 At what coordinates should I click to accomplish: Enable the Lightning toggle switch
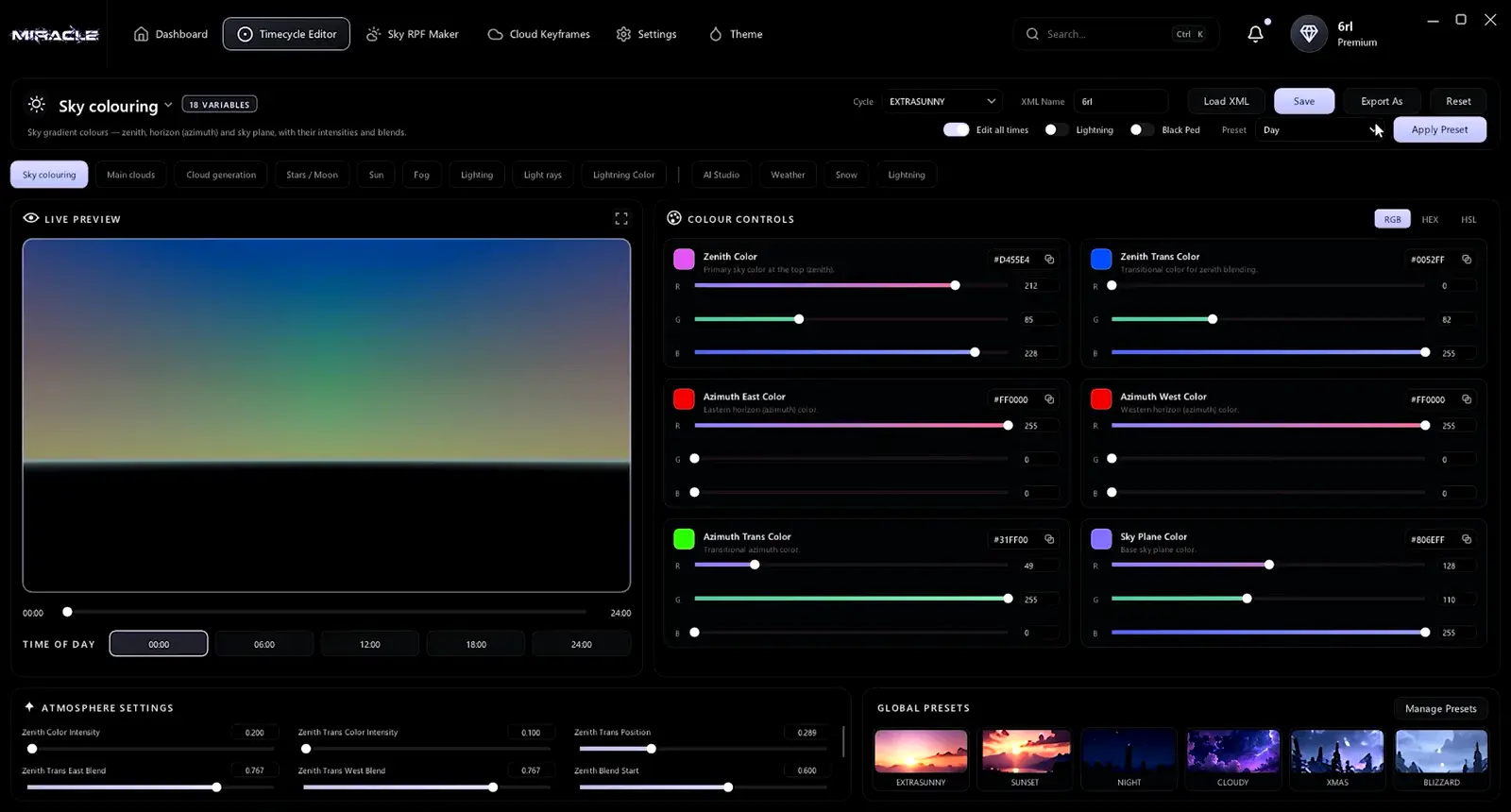click(x=1056, y=129)
